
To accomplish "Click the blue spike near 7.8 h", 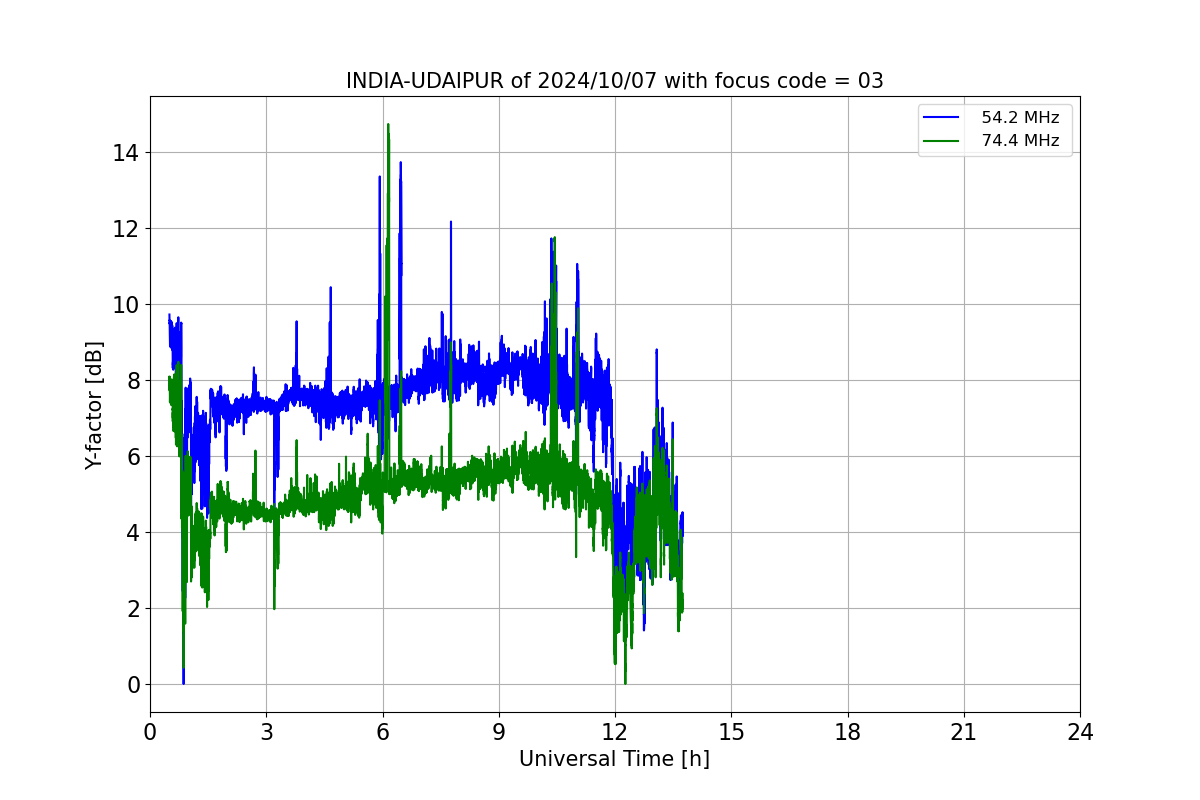I will click(x=451, y=225).
